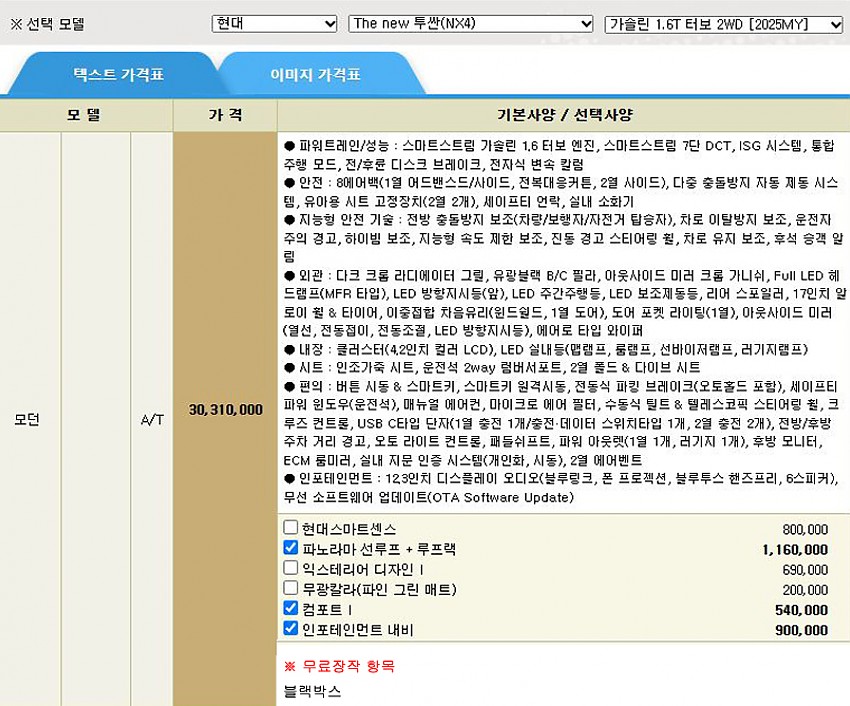Click the 30,310,000 total price cell
The width and height of the screenshot is (850, 706).
pyautogui.click(x=225, y=410)
